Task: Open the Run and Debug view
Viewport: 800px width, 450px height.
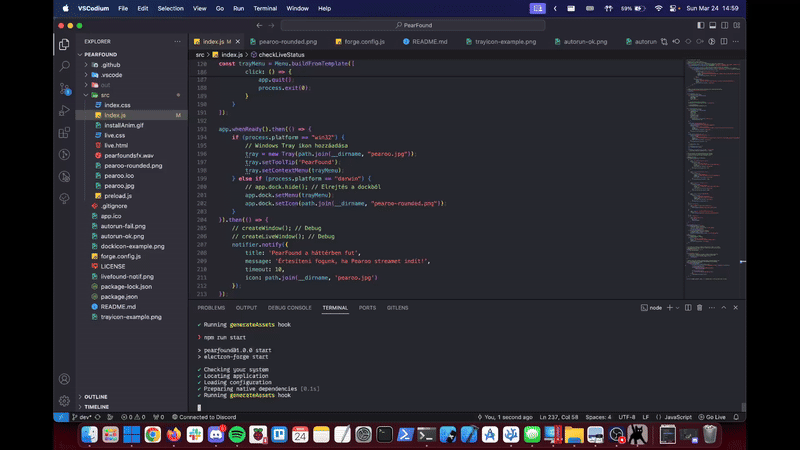Action: click(x=64, y=111)
